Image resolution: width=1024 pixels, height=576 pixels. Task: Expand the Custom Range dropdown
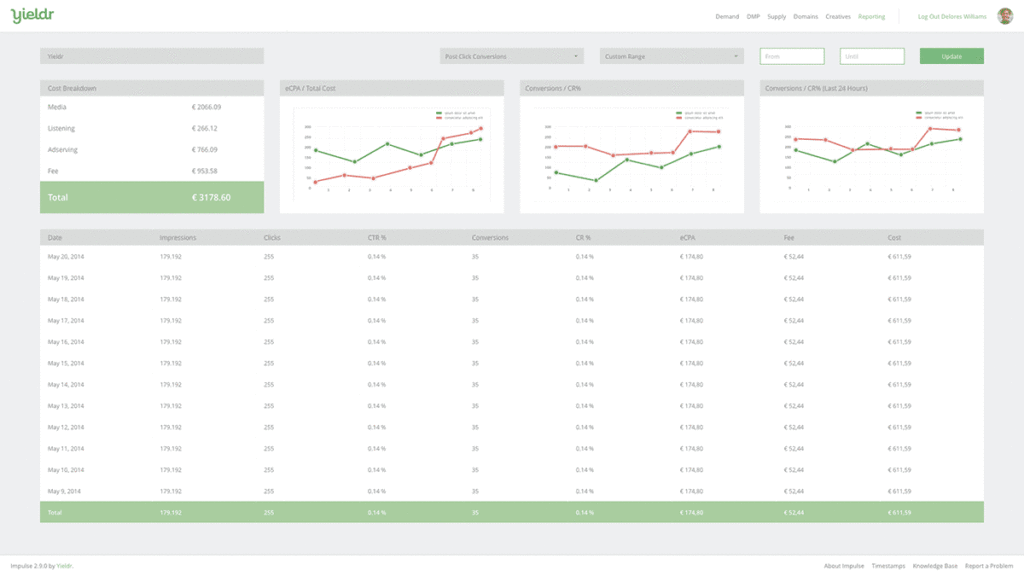[x=671, y=57]
